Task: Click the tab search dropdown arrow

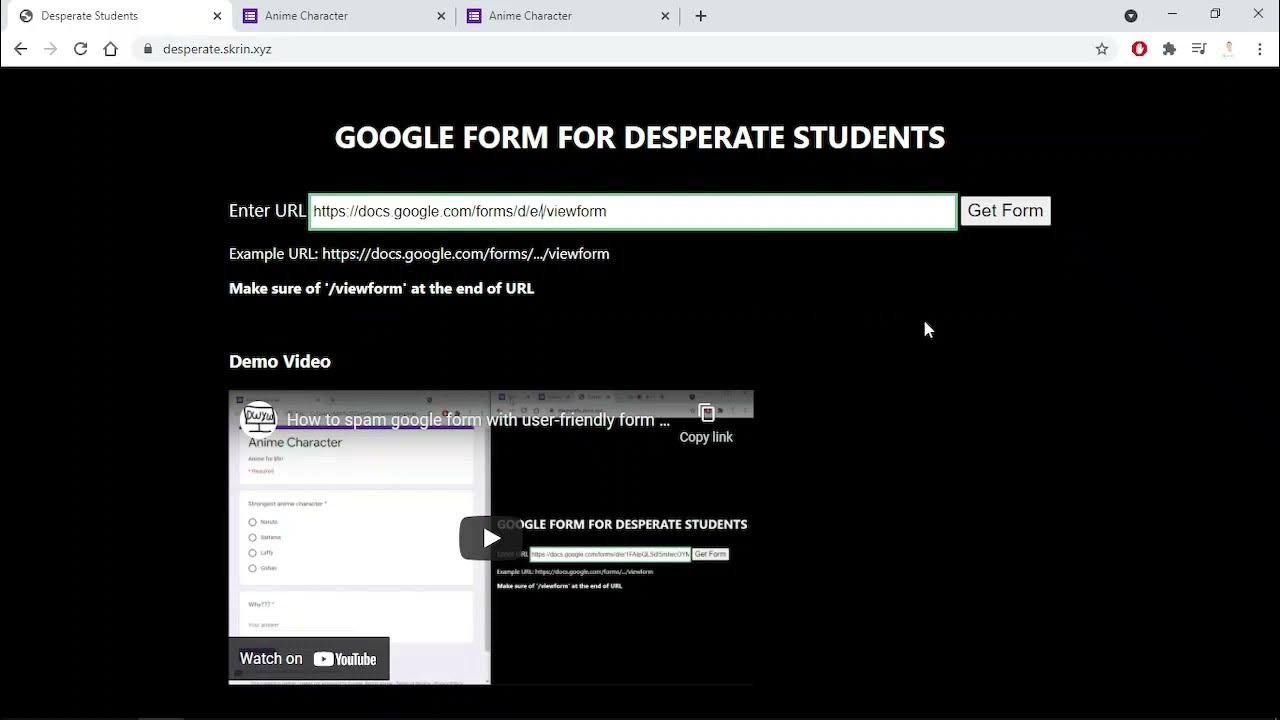Action: coord(1131,16)
